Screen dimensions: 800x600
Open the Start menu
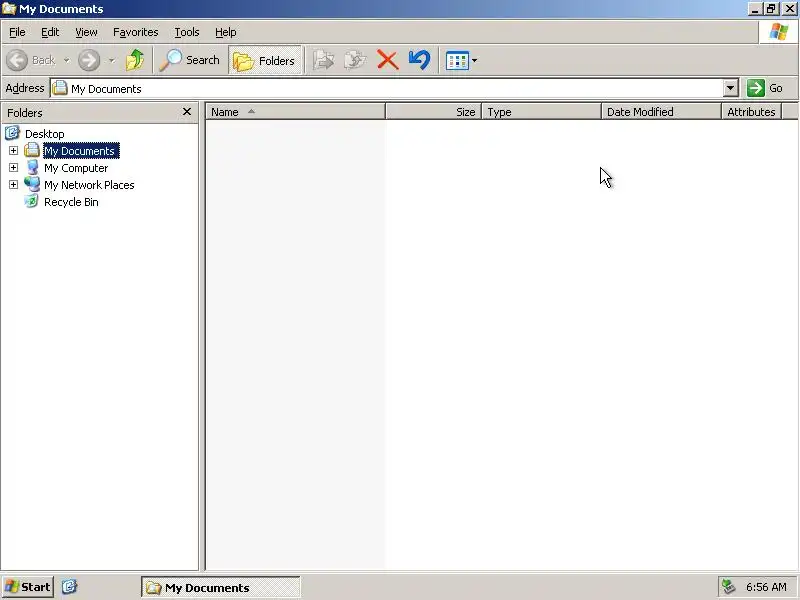pyautogui.click(x=28, y=587)
